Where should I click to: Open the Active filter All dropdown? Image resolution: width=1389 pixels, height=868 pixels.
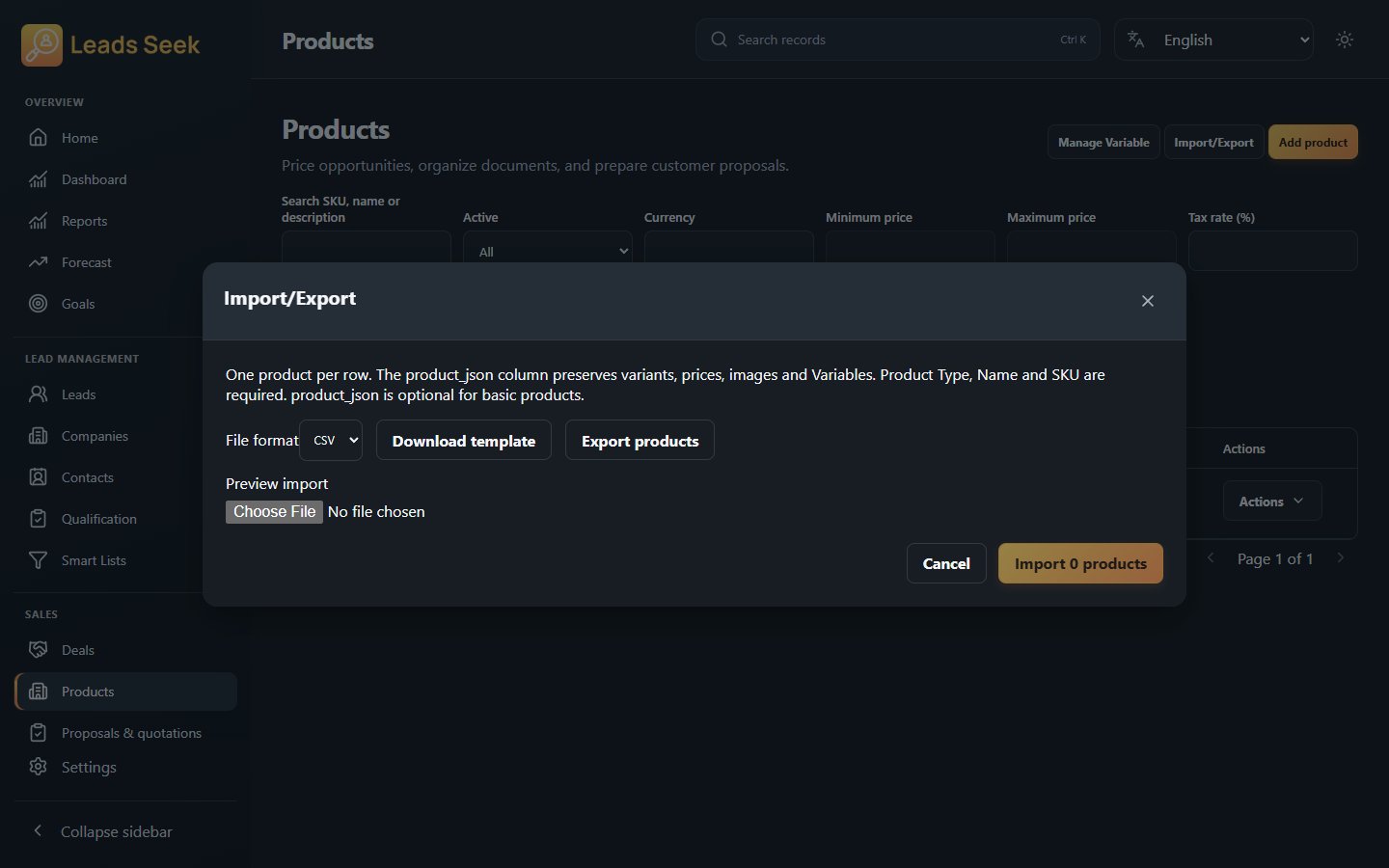pos(548,251)
